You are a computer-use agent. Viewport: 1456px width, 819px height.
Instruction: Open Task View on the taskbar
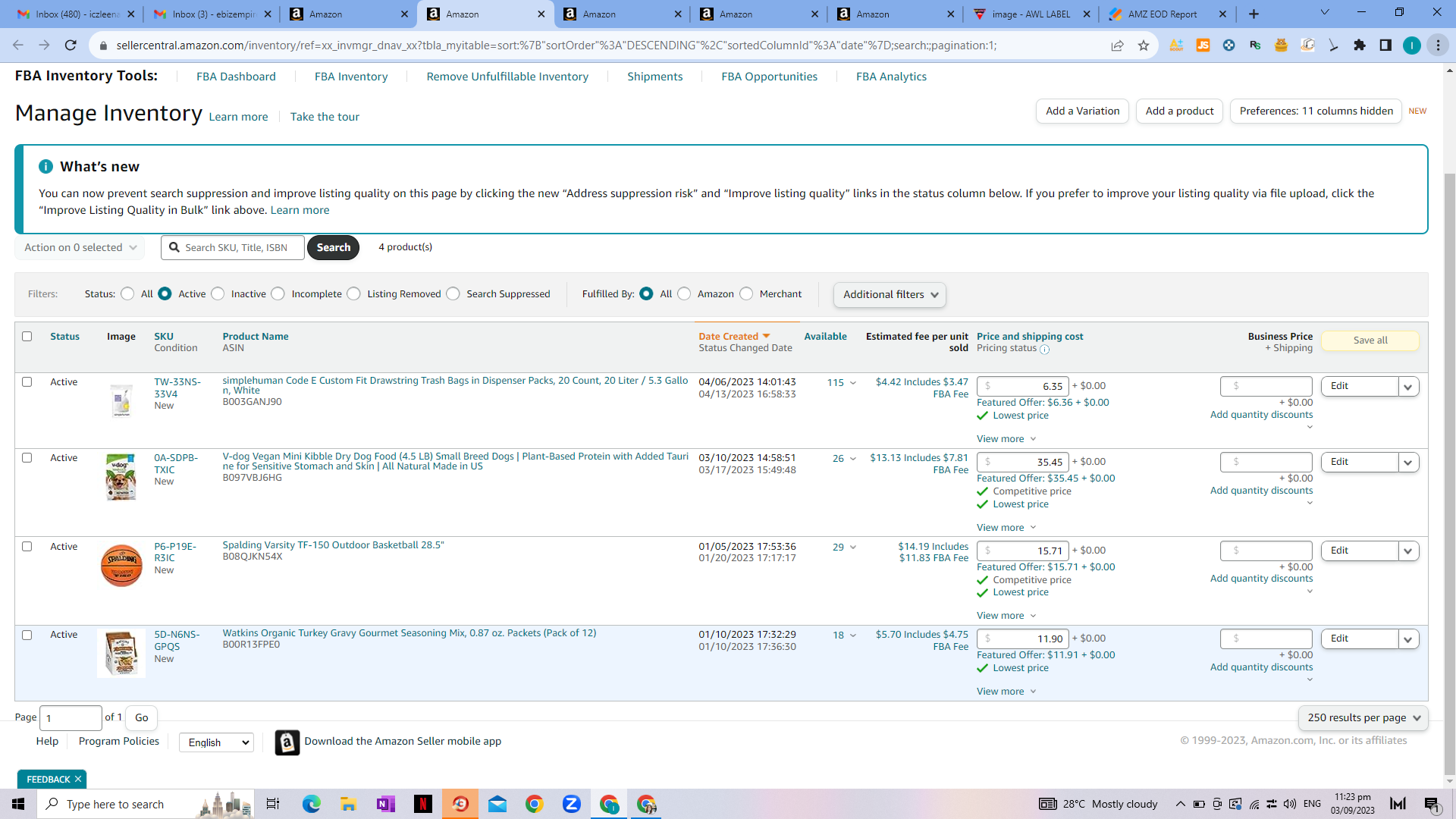click(273, 804)
